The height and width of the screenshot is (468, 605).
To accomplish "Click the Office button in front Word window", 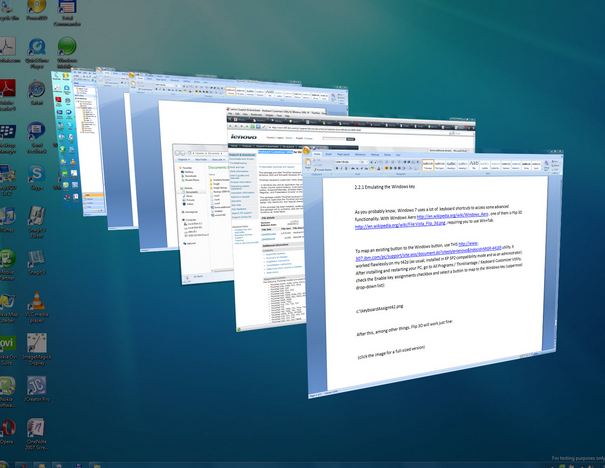I will tap(308, 151).
